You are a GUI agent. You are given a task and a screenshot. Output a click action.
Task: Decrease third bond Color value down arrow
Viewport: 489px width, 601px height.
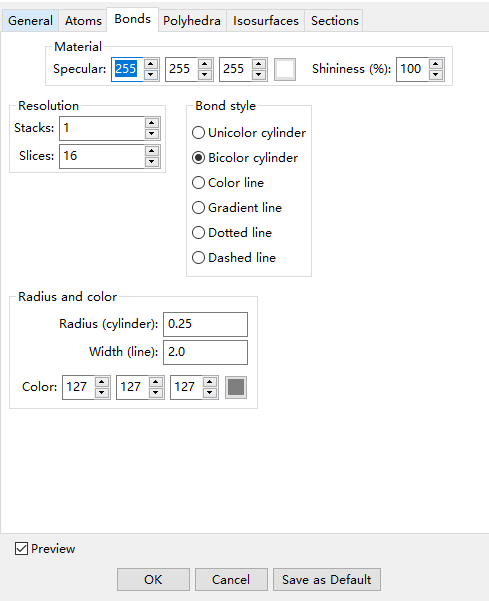click(210, 392)
